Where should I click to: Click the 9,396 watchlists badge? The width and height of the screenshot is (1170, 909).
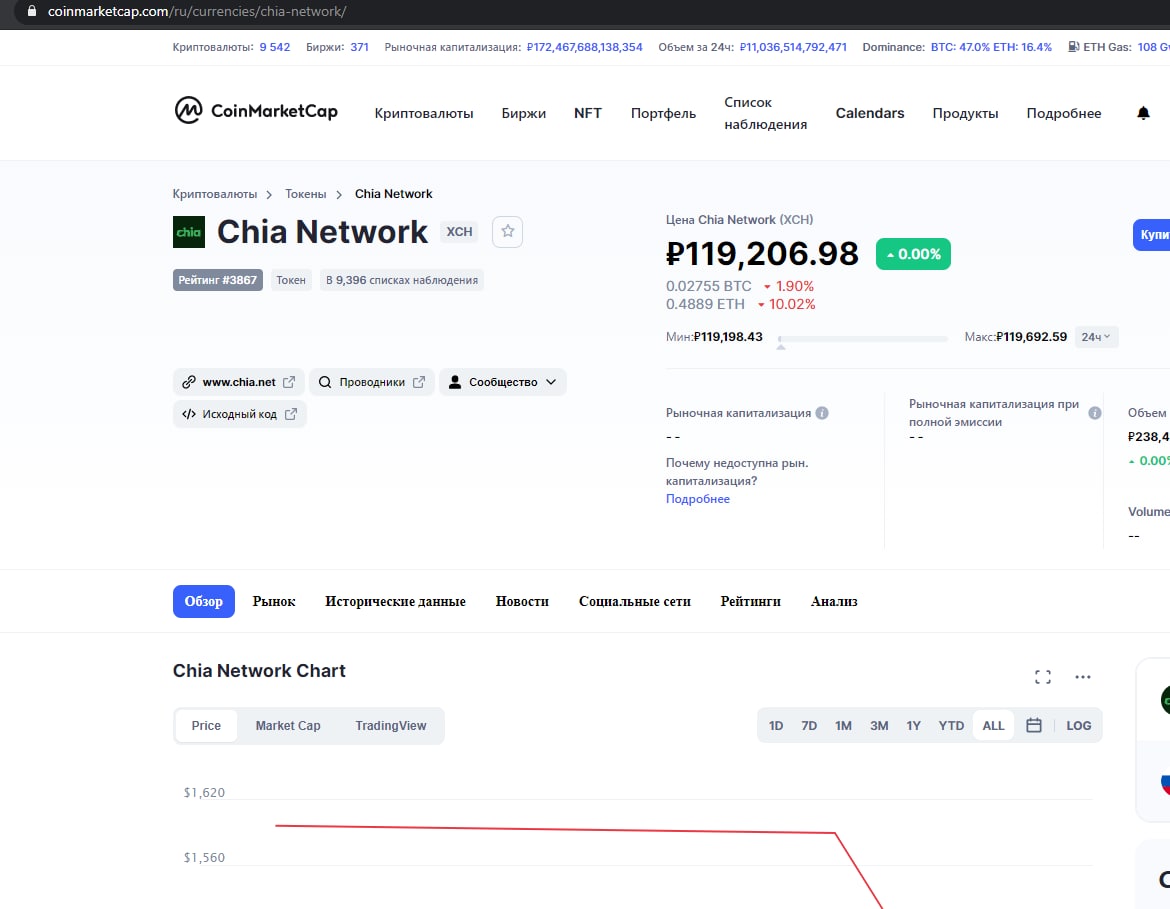pos(402,280)
